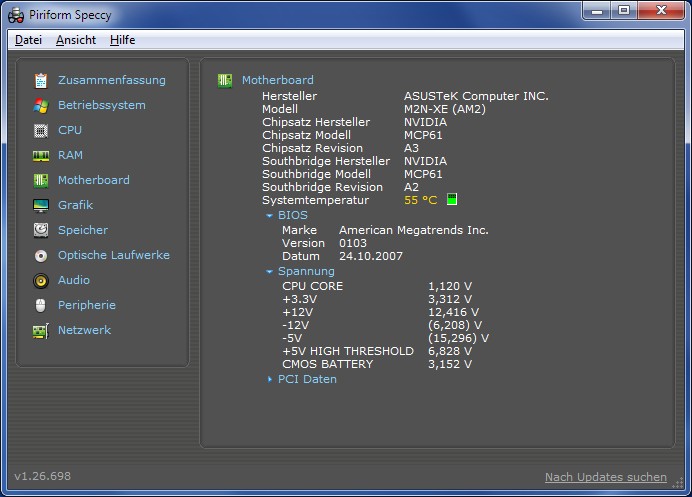Screen dimensions: 692x497
Task: Collapse the Spannung section
Action: (x=269, y=271)
